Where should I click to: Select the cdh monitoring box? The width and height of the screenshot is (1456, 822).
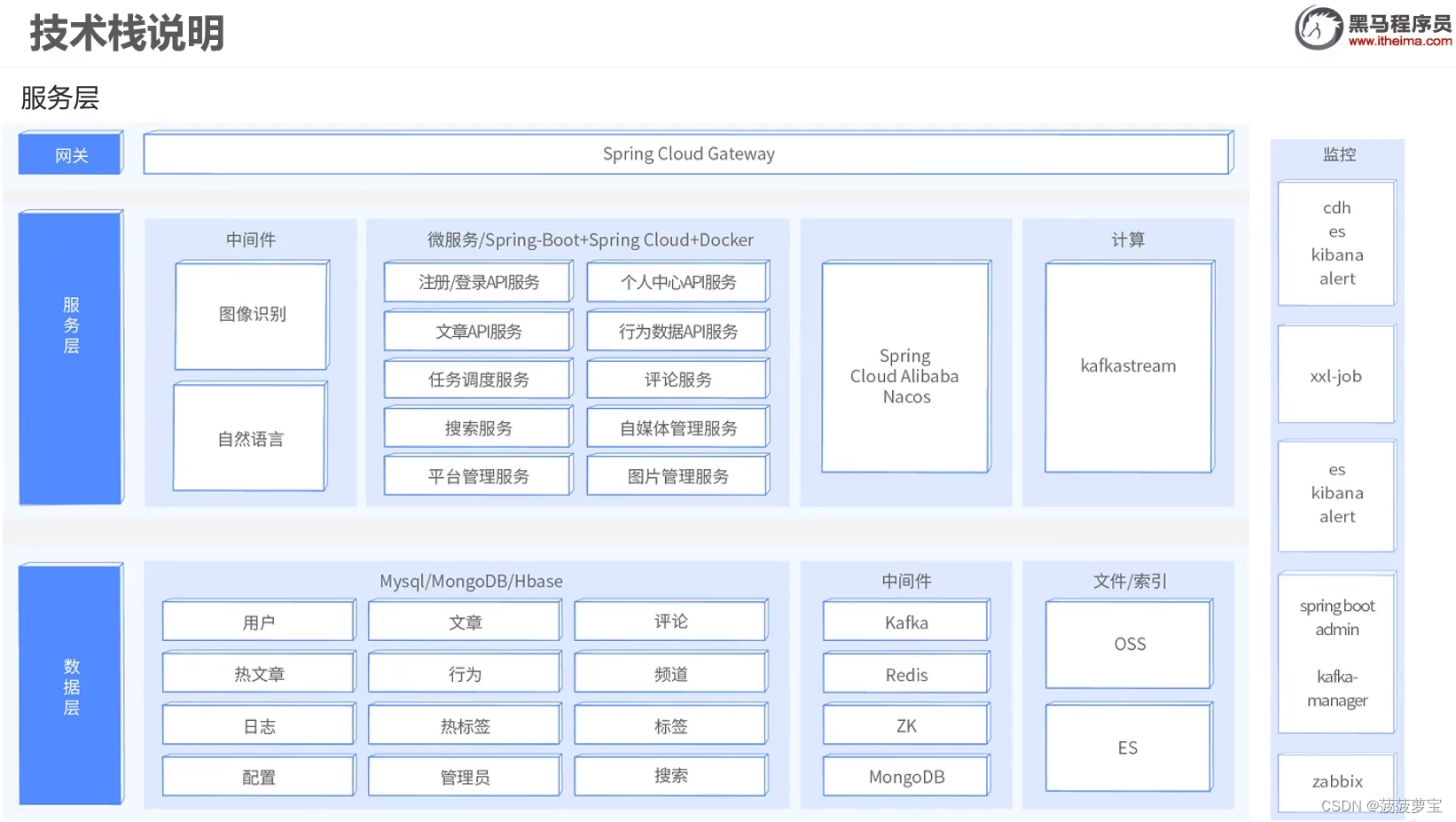point(1336,243)
